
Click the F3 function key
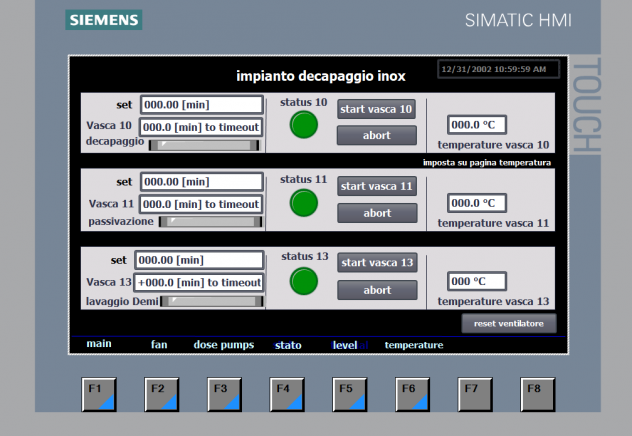[x=225, y=394]
